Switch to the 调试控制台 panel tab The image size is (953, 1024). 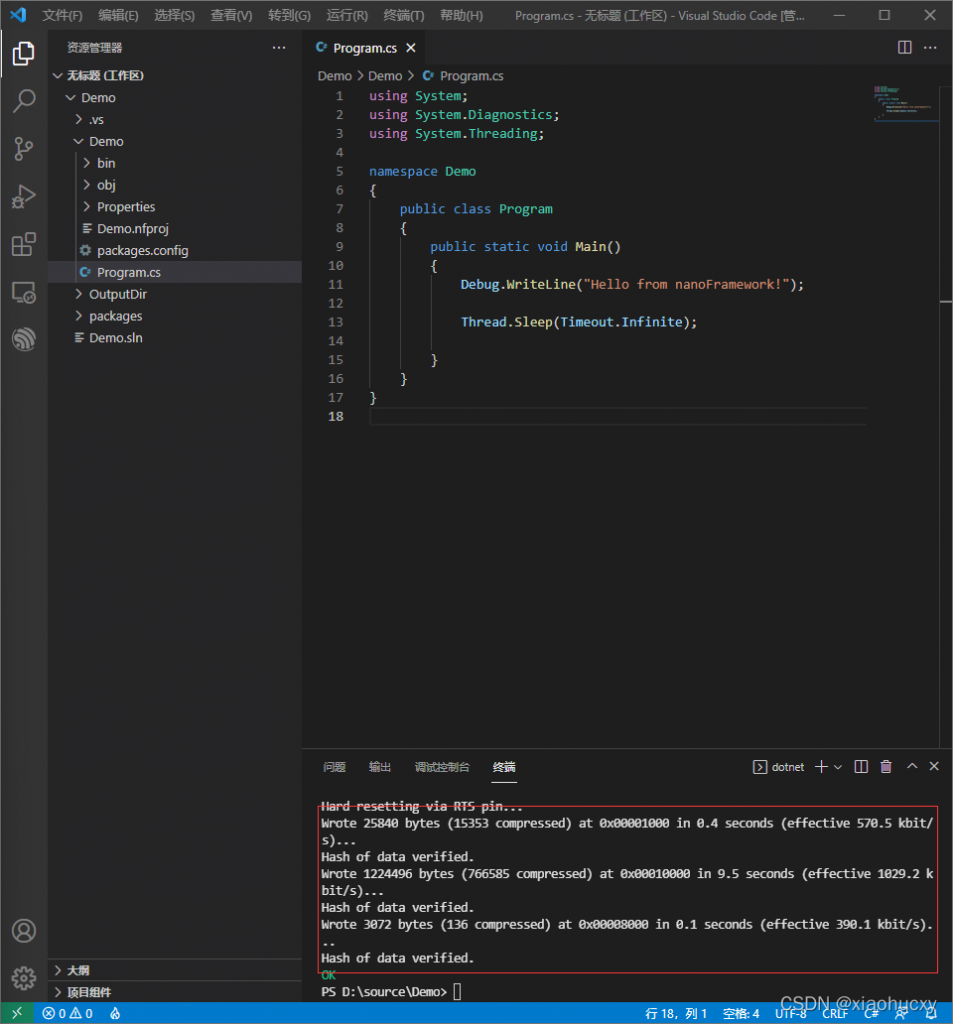(x=442, y=767)
